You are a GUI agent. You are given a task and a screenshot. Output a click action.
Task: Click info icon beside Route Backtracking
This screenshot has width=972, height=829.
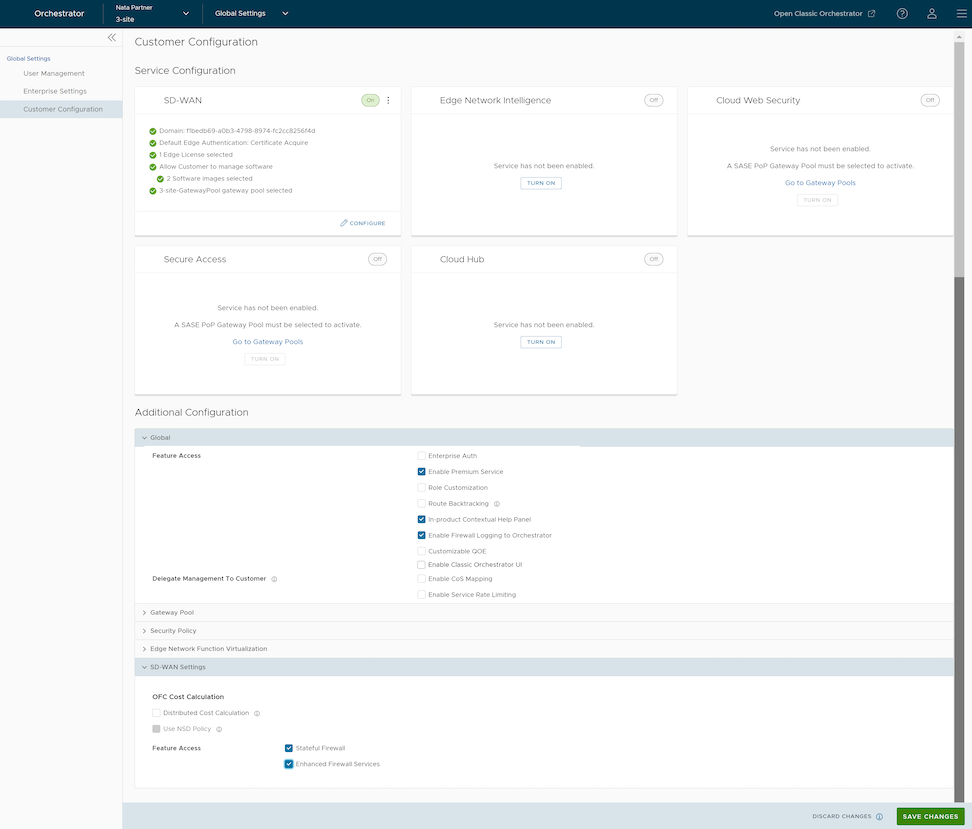click(496, 504)
